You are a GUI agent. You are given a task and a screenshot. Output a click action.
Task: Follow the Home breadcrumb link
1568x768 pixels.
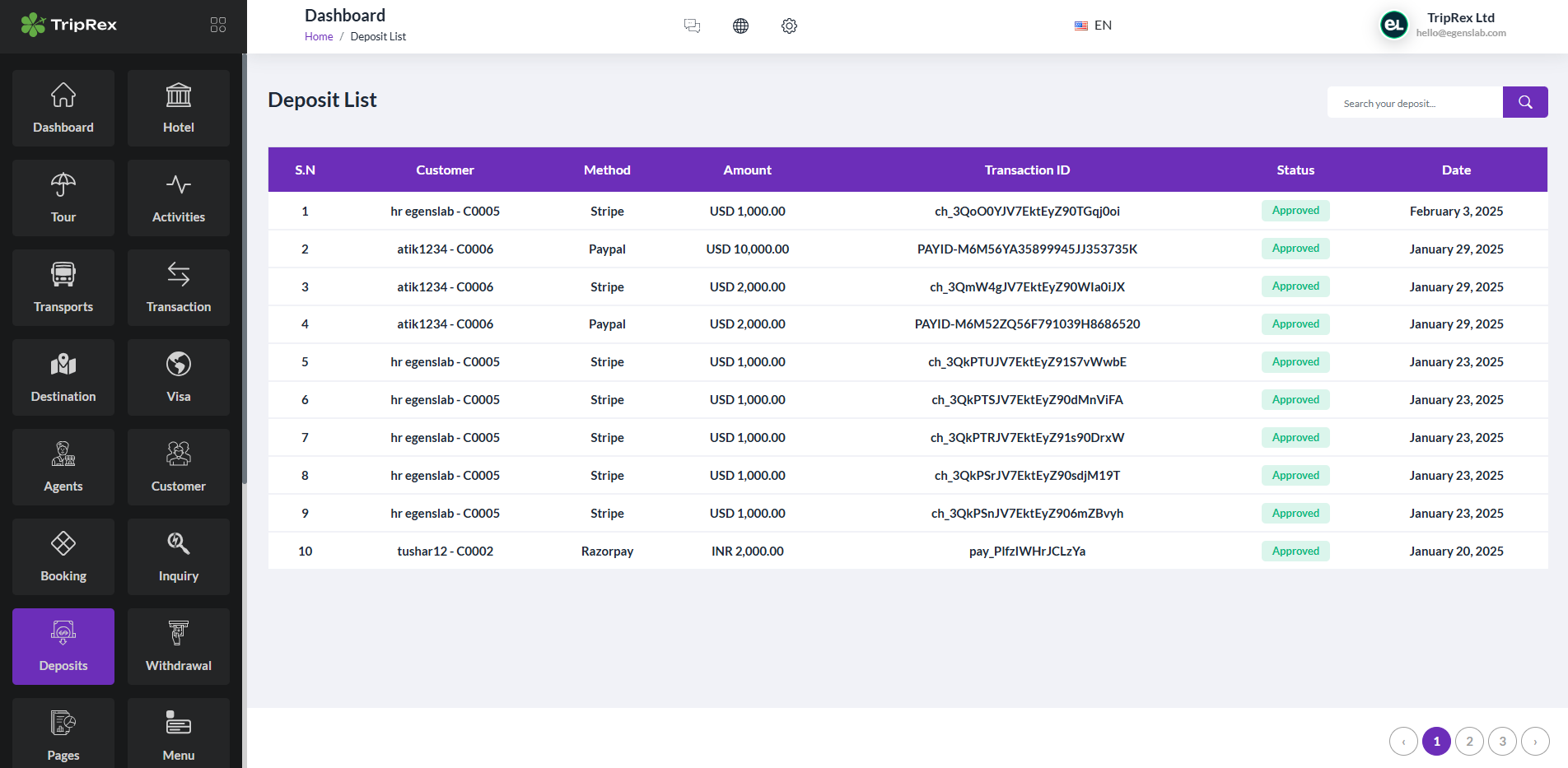[x=319, y=36]
